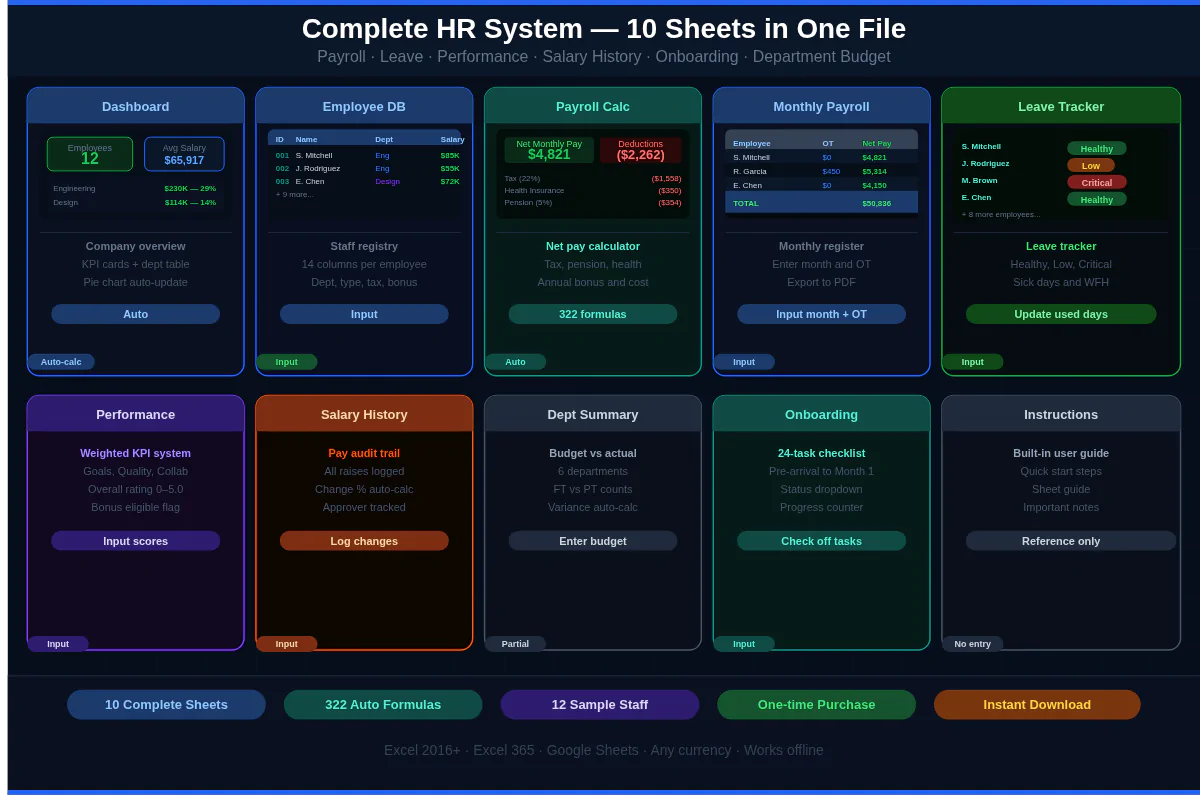Switch to the Employee DB header
The height and width of the screenshot is (800, 1200).
(x=364, y=106)
